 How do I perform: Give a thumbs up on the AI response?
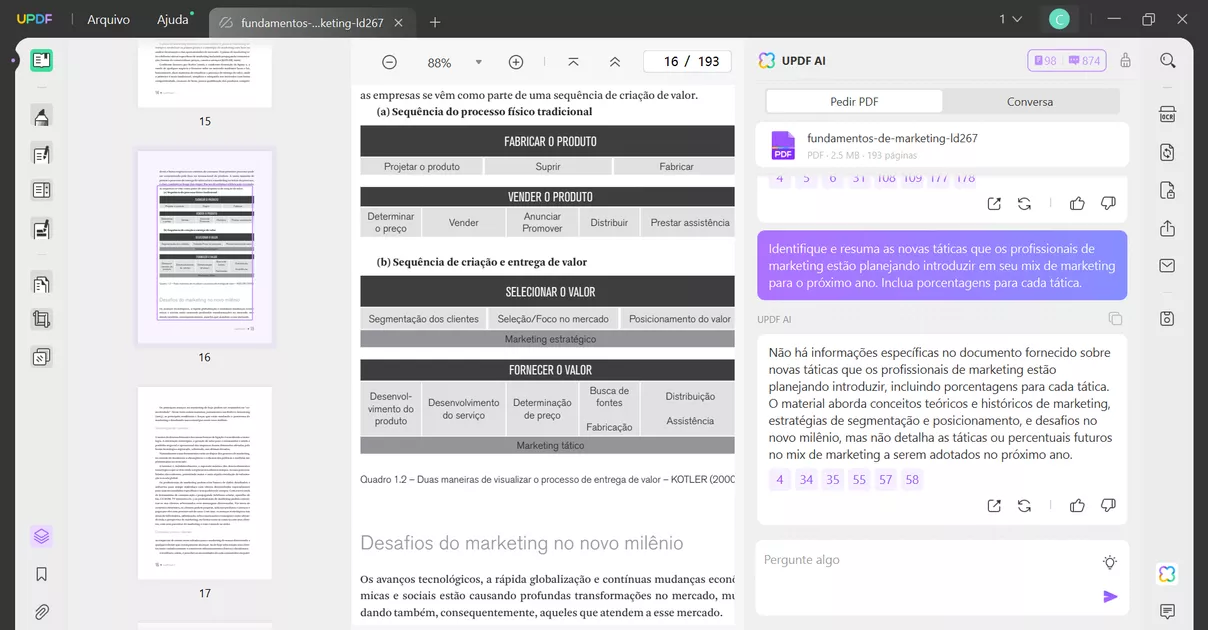click(1077, 505)
